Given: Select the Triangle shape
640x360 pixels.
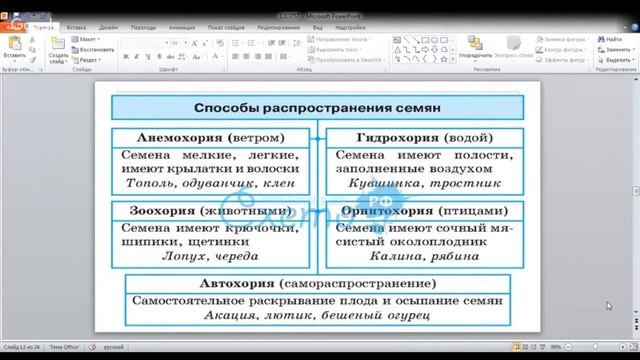Looking at the screenshot, I should coord(397,49).
